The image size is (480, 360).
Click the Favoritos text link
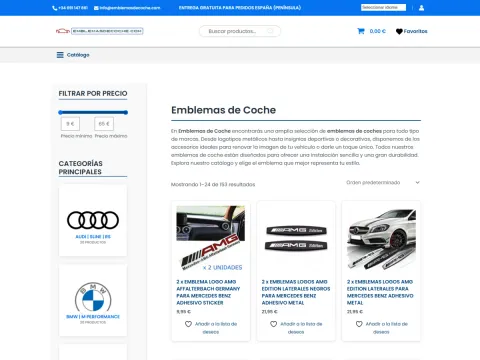(416, 31)
